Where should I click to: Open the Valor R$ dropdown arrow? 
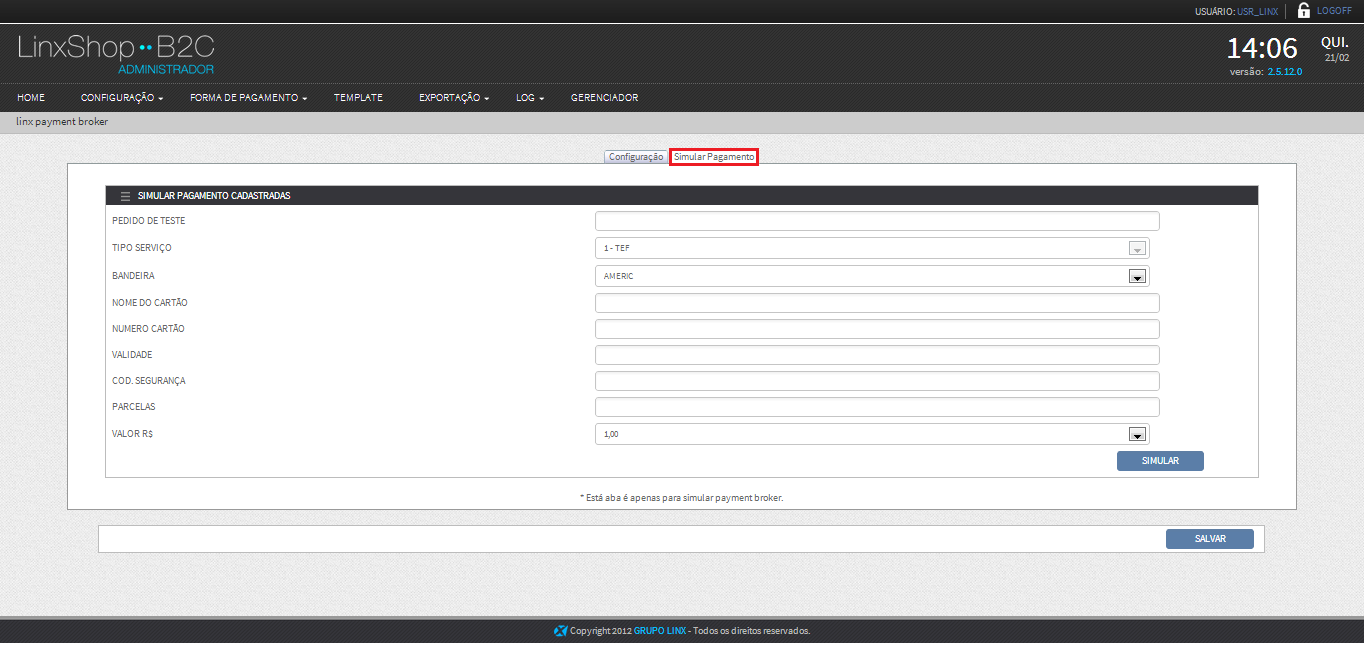click(x=1136, y=434)
